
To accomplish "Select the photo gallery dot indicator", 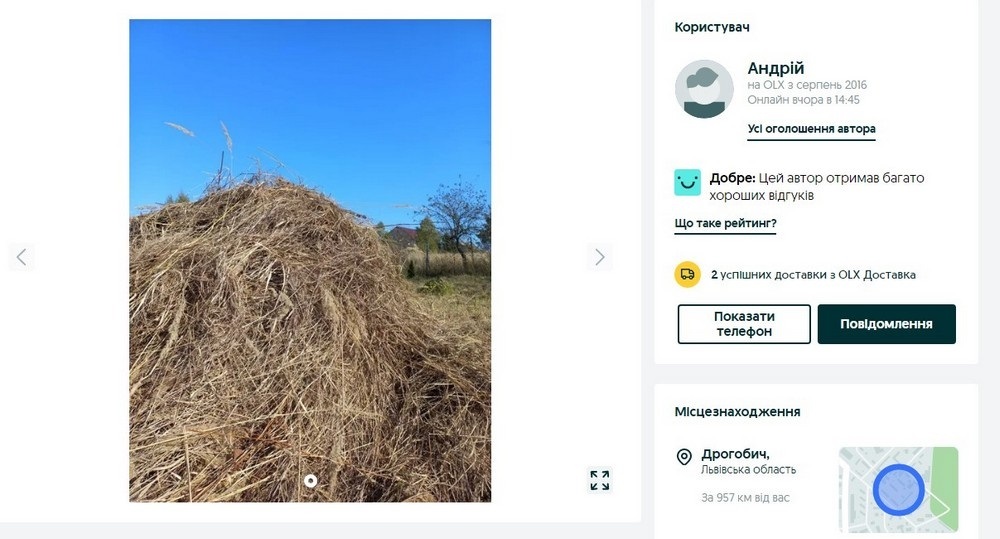I will coord(311,481).
